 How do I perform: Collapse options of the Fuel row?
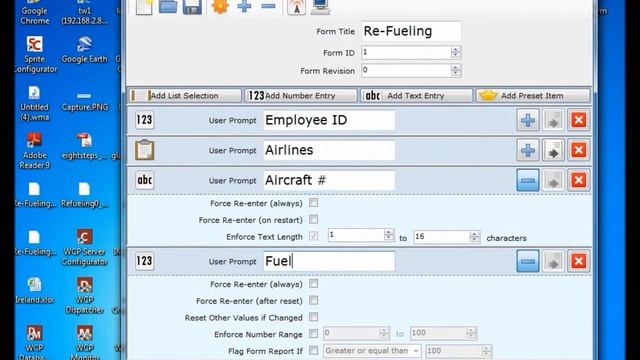(x=528, y=261)
